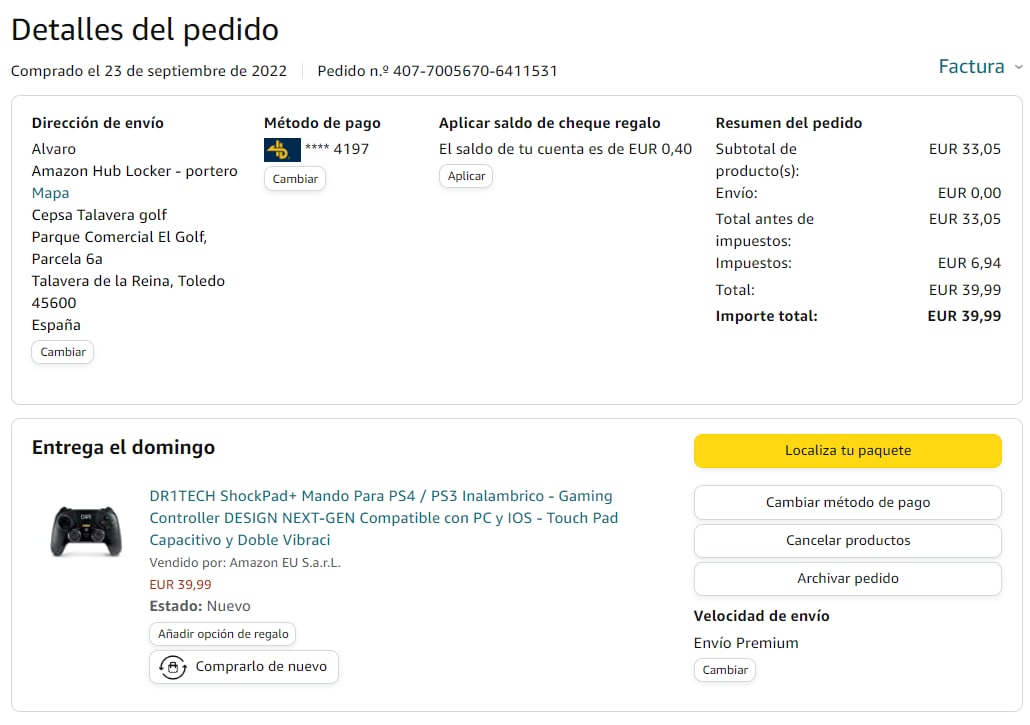Open the Mapa link for locker
Image resolution: width=1030 pixels, height=725 pixels.
50,193
